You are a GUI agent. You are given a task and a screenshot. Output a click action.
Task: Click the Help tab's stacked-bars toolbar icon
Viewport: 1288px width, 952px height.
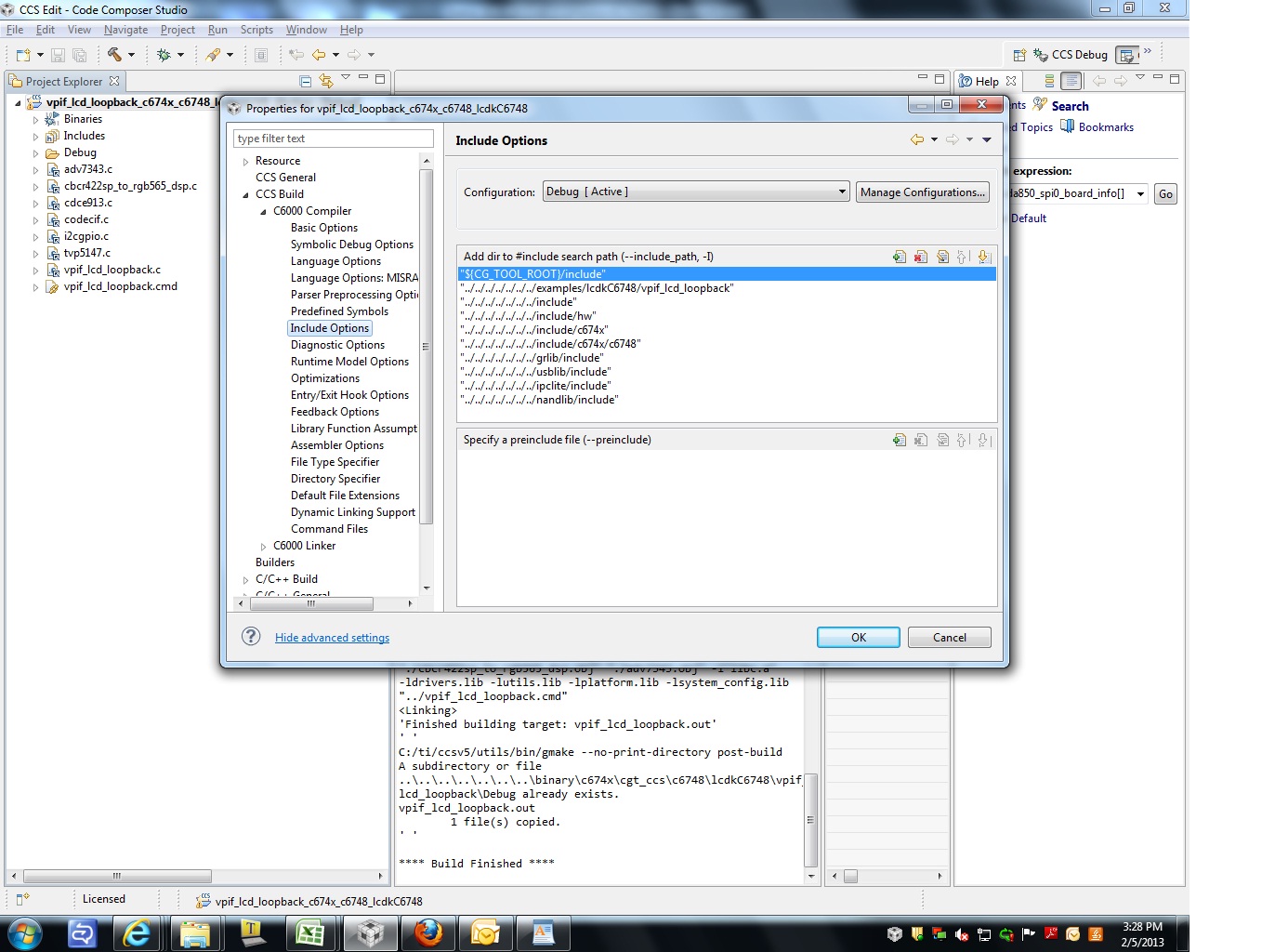click(x=1049, y=81)
